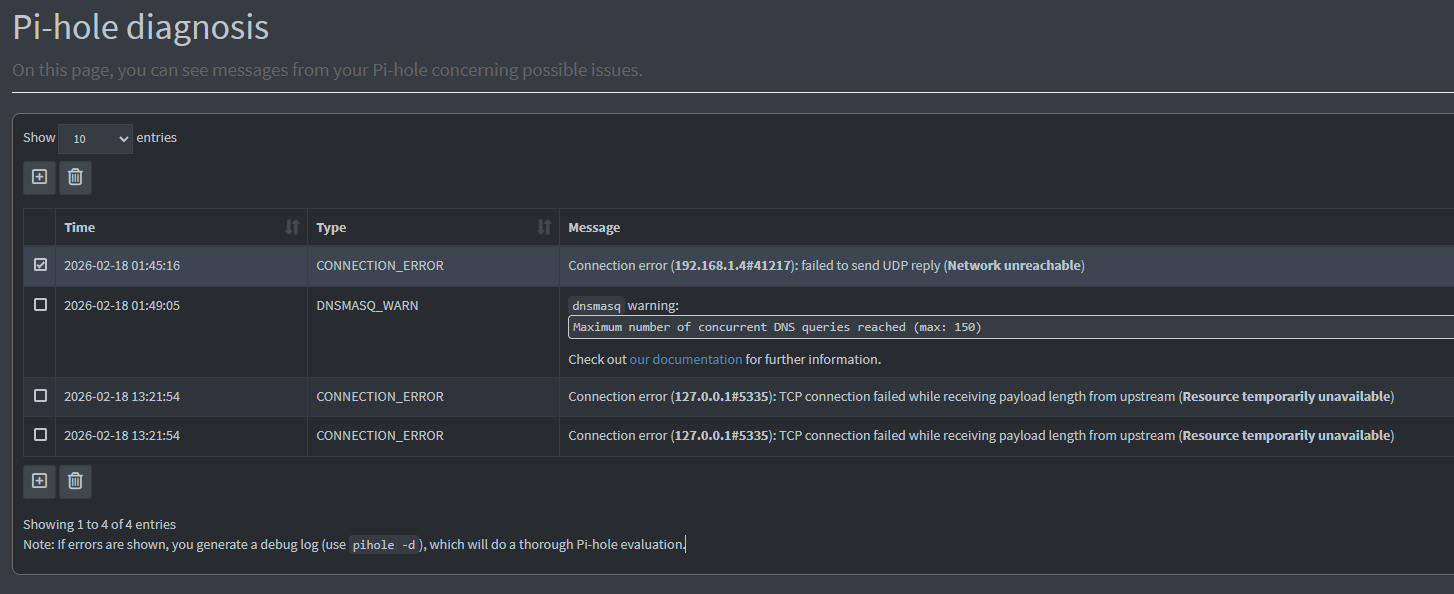
Task: Click the Pi-hole diagnosis page heading
Action: pyautogui.click(x=141, y=27)
